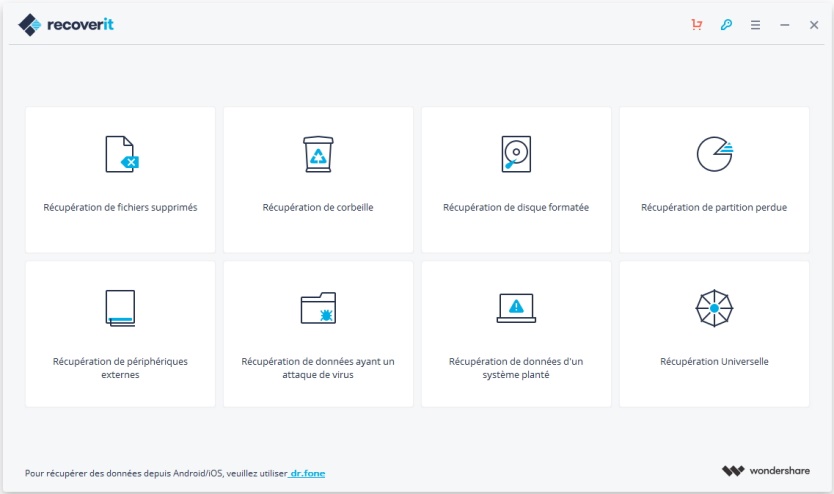Screen dimensions: 834x494
Task: Open the shopping cart purchase icon
Action: 697,25
